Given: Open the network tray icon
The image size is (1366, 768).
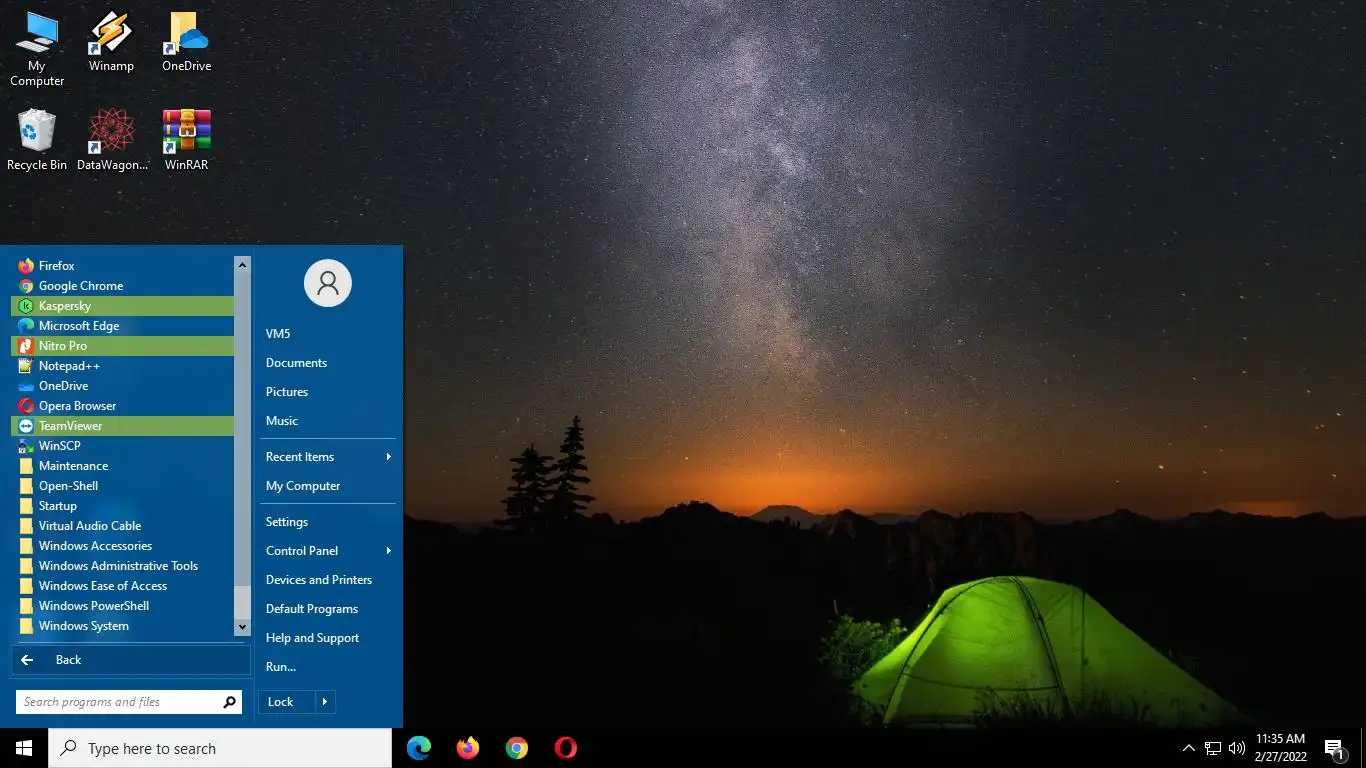Looking at the screenshot, I should (x=1213, y=748).
